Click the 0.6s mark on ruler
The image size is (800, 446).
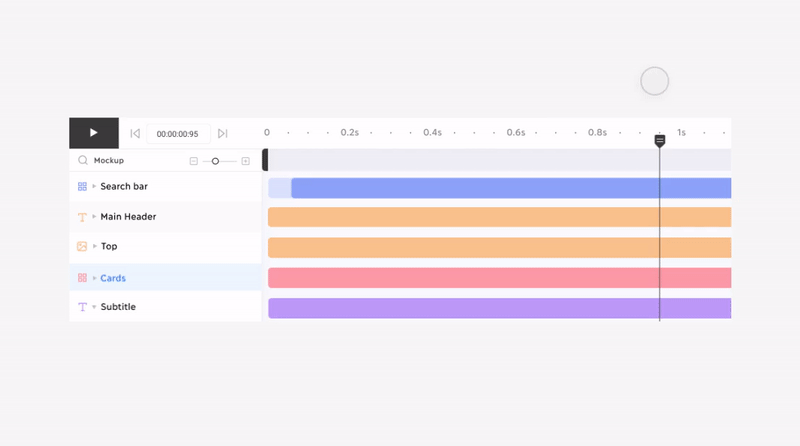click(516, 133)
